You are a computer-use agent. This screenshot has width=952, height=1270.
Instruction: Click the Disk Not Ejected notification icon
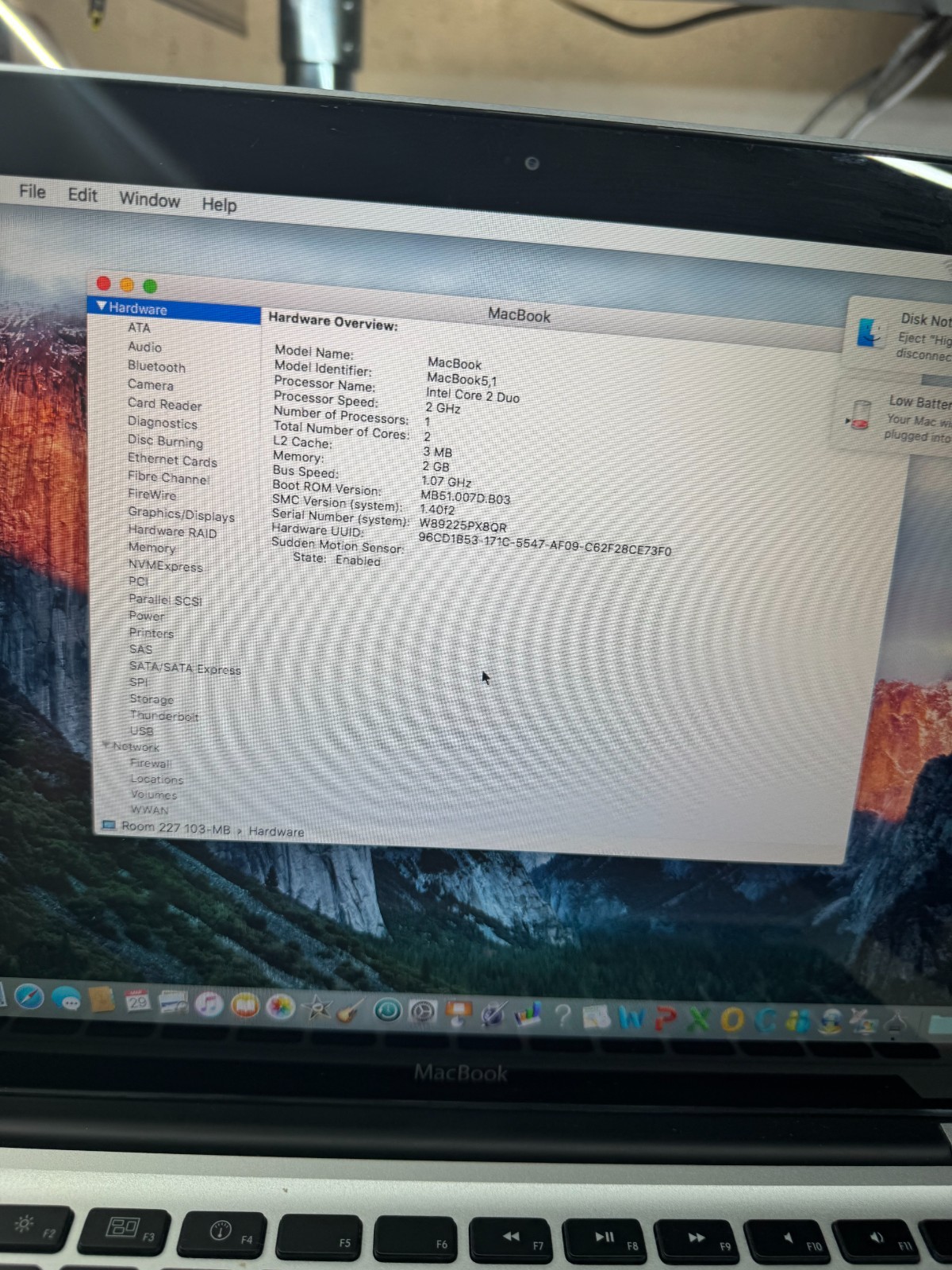870,331
